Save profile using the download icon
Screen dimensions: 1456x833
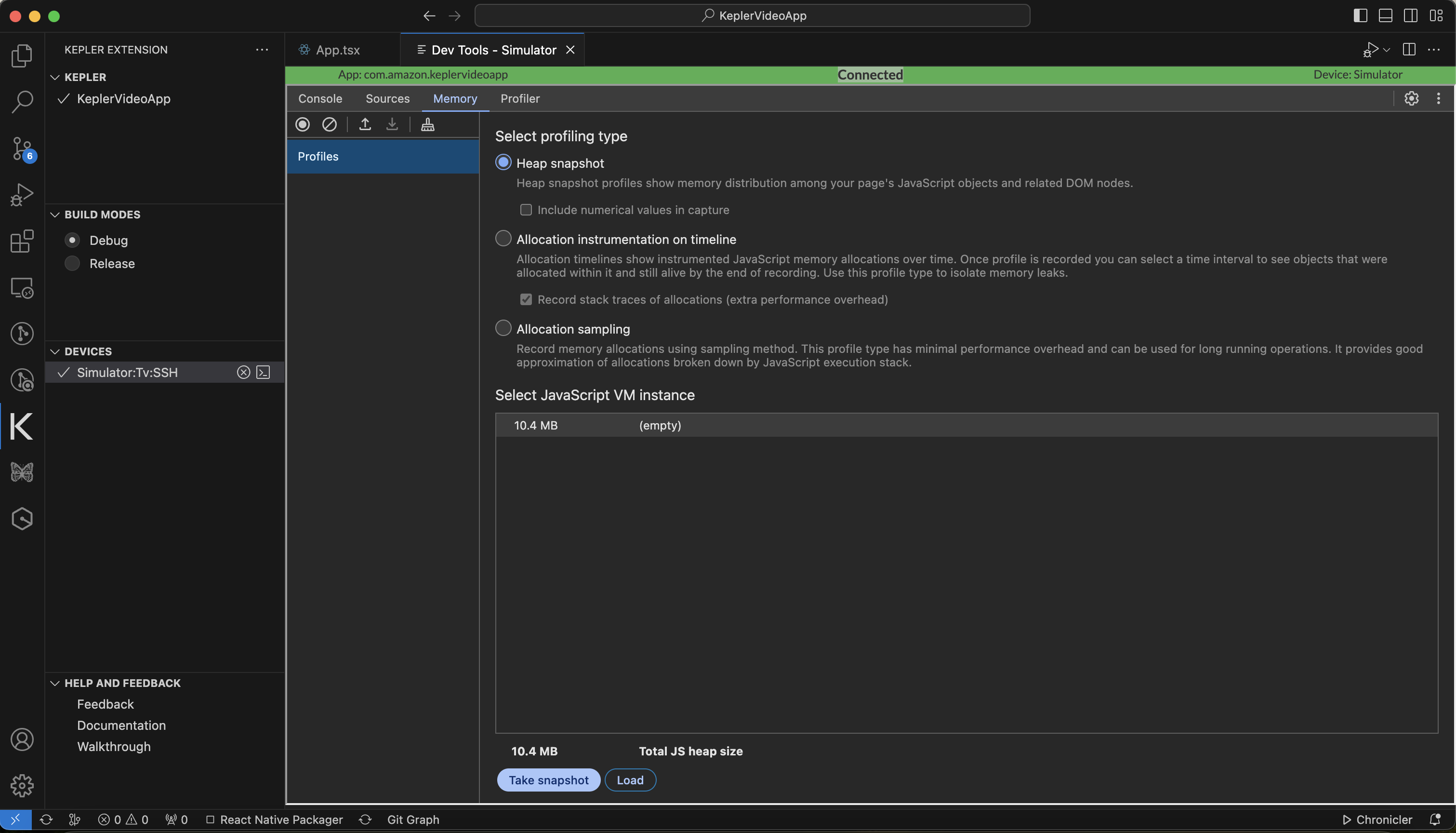point(392,124)
